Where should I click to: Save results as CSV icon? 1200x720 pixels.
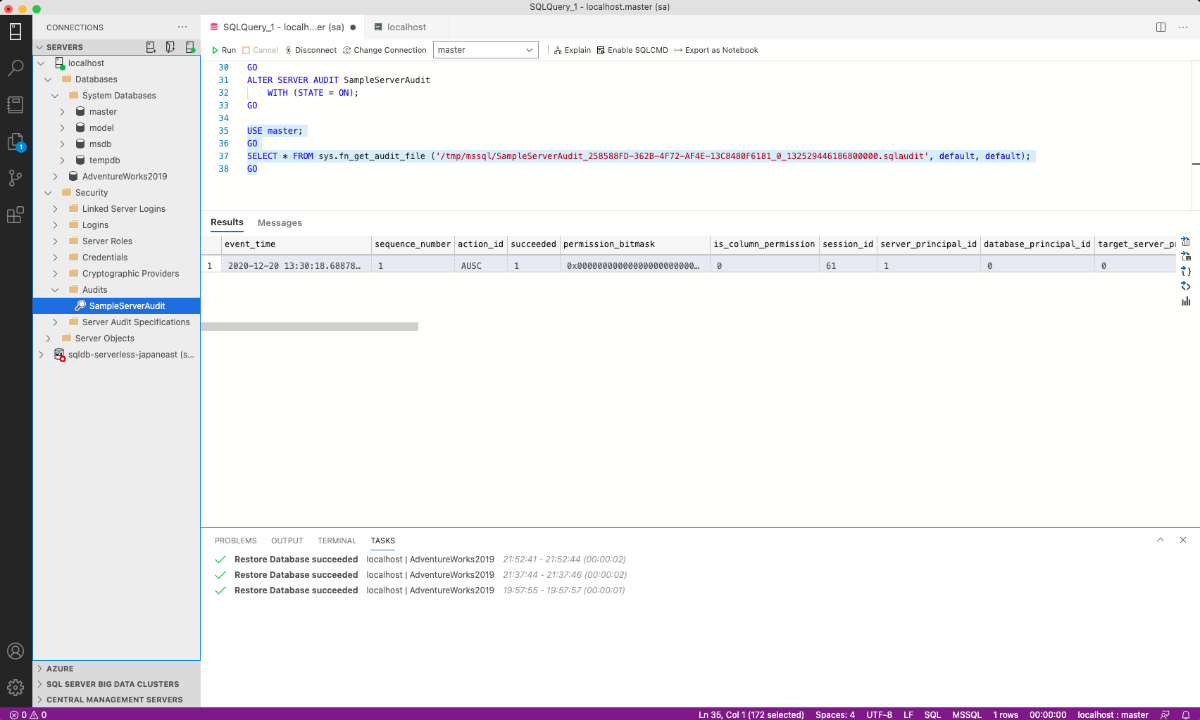pyautogui.click(x=1185, y=241)
